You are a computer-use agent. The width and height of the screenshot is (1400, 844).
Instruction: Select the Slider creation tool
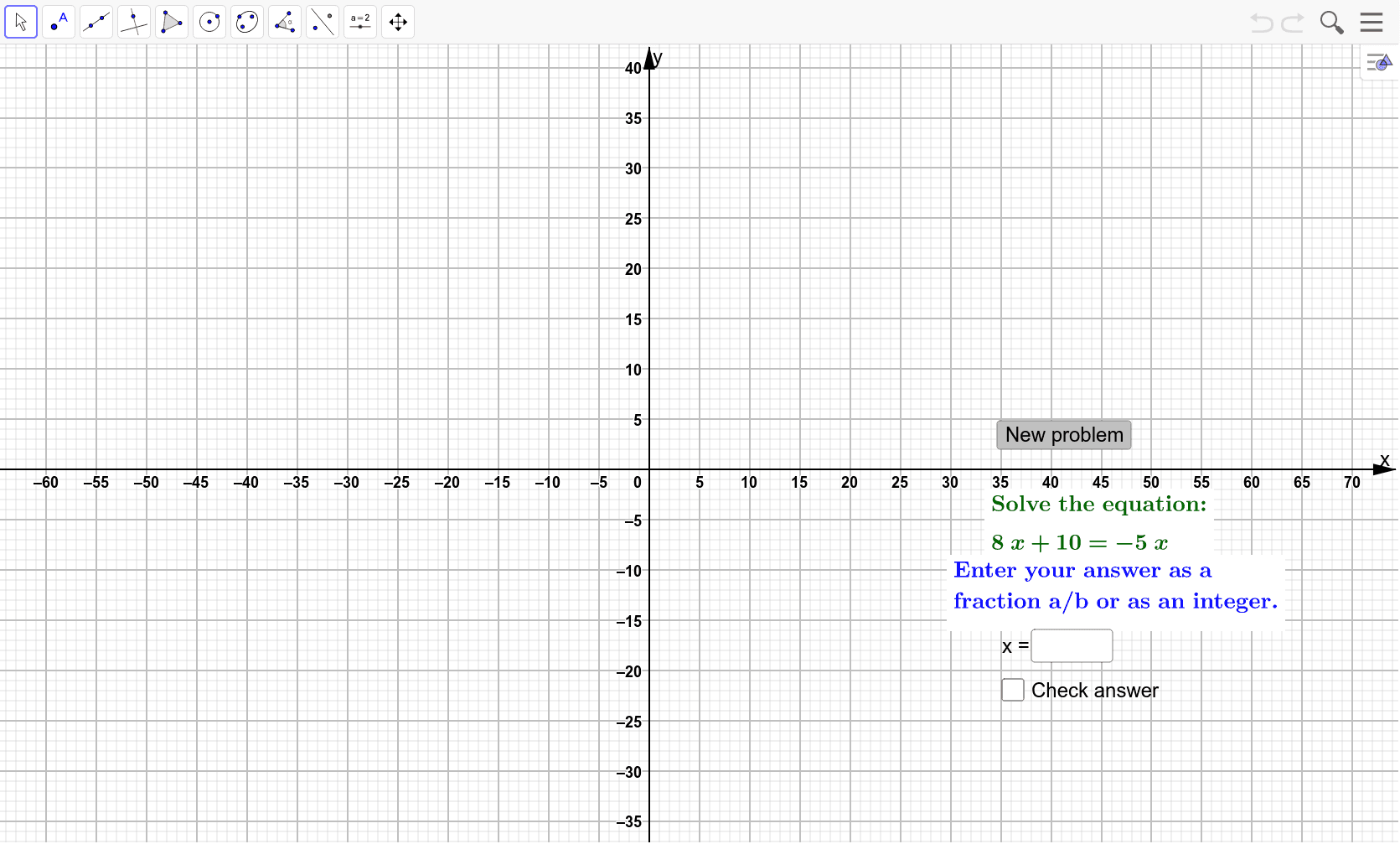[x=359, y=22]
